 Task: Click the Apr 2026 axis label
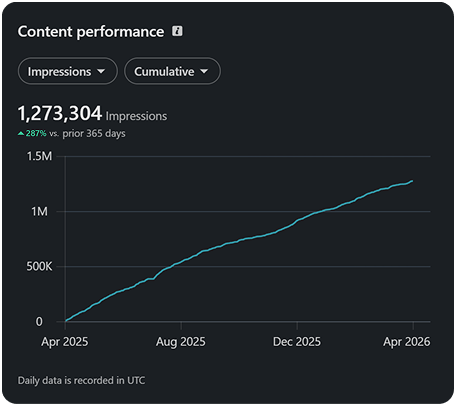click(x=407, y=342)
